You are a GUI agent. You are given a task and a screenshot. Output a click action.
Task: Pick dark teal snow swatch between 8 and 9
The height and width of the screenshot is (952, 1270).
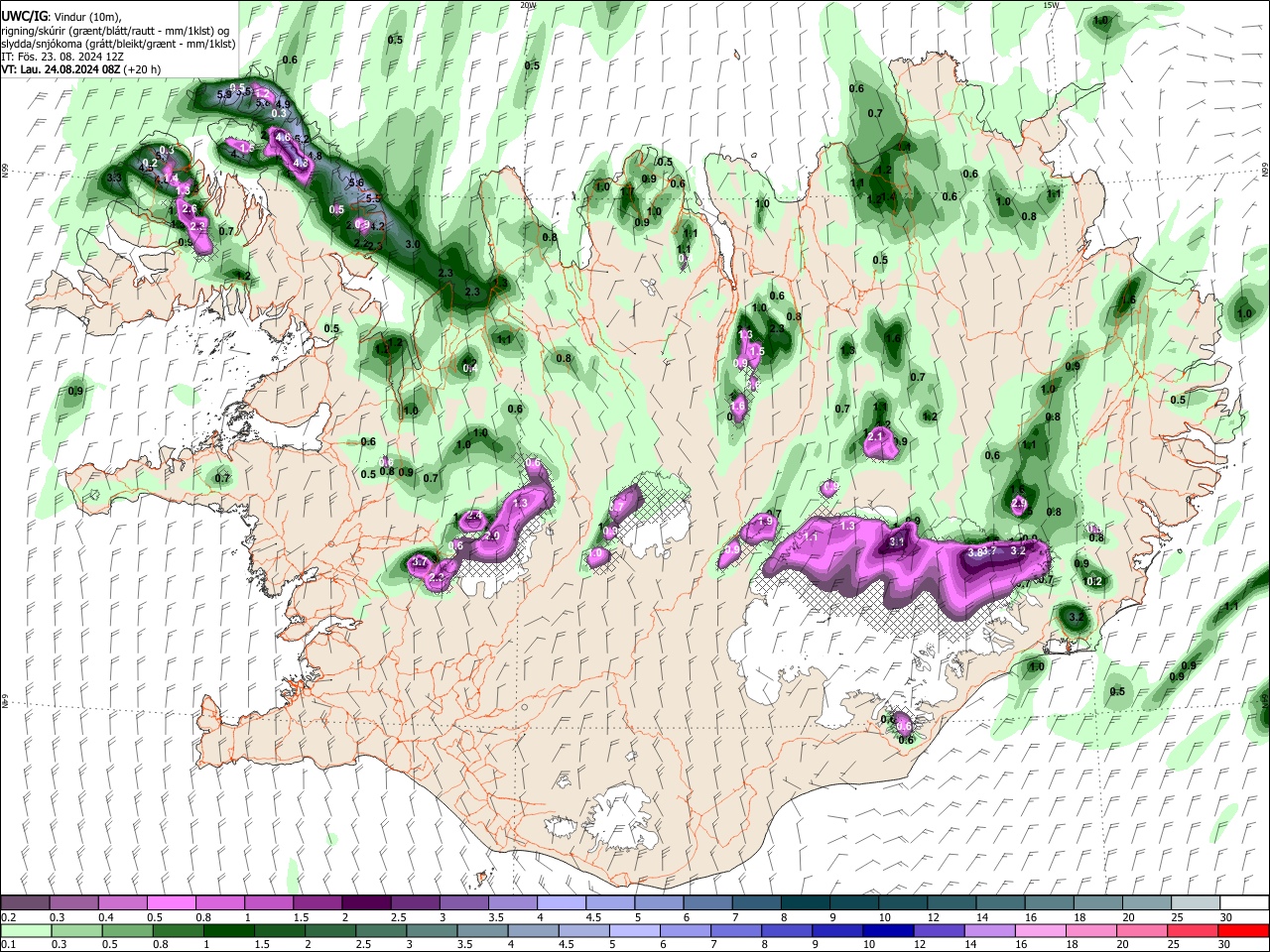[x=804, y=903]
